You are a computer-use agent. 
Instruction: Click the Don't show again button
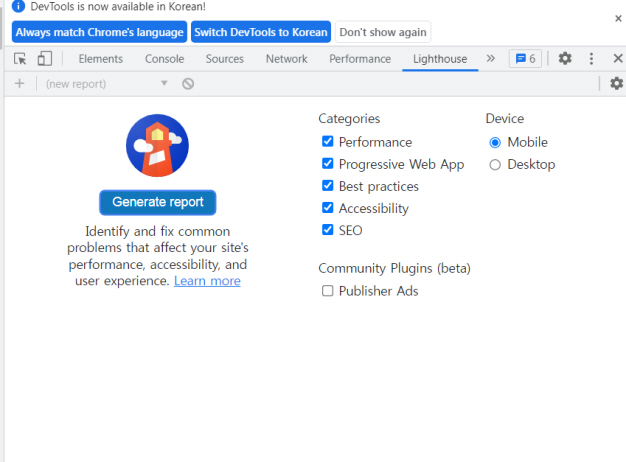coord(383,32)
